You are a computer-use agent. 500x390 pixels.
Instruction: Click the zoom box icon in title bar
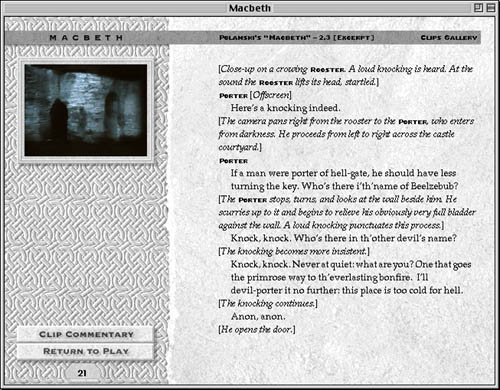point(478,8)
